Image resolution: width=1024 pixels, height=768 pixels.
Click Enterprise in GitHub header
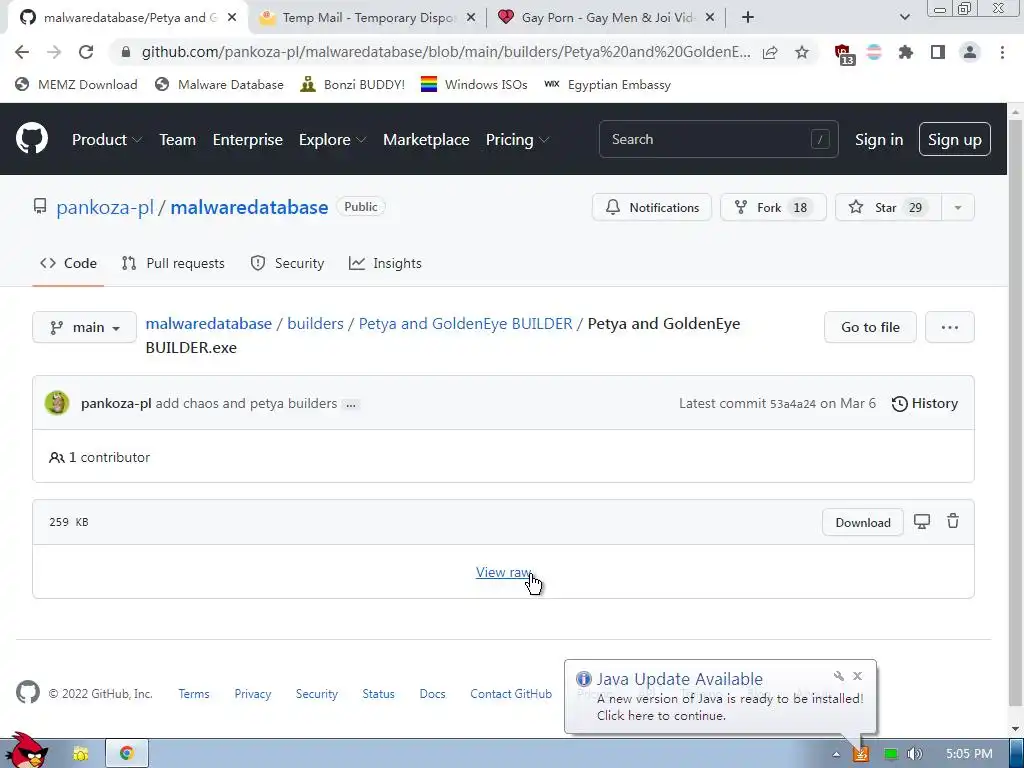[248, 140]
